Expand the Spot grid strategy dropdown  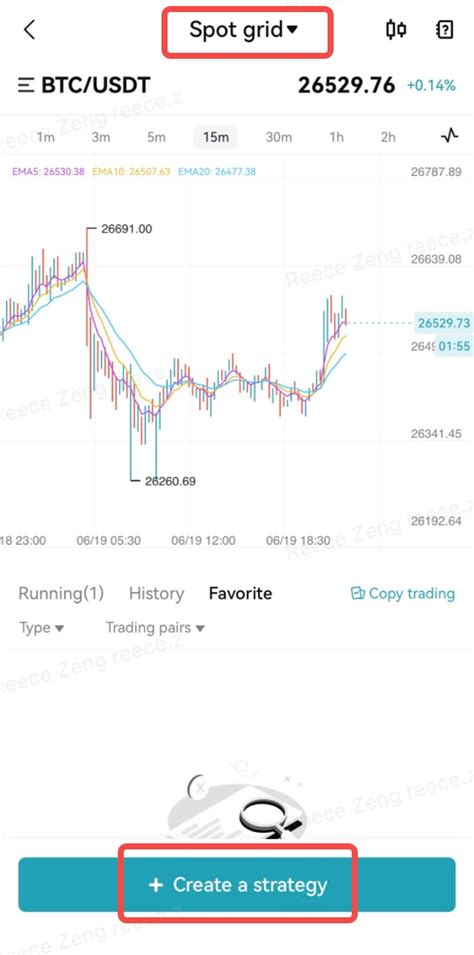[244, 29]
